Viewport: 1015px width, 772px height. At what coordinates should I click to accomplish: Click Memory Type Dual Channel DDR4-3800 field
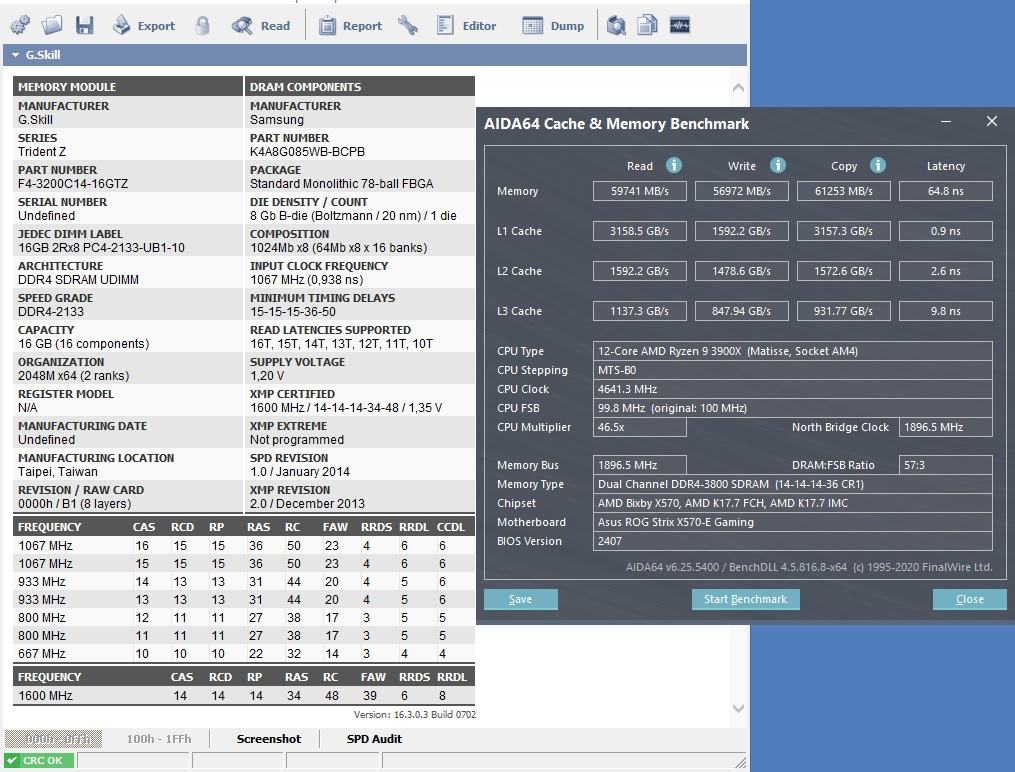click(x=792, y=484)
